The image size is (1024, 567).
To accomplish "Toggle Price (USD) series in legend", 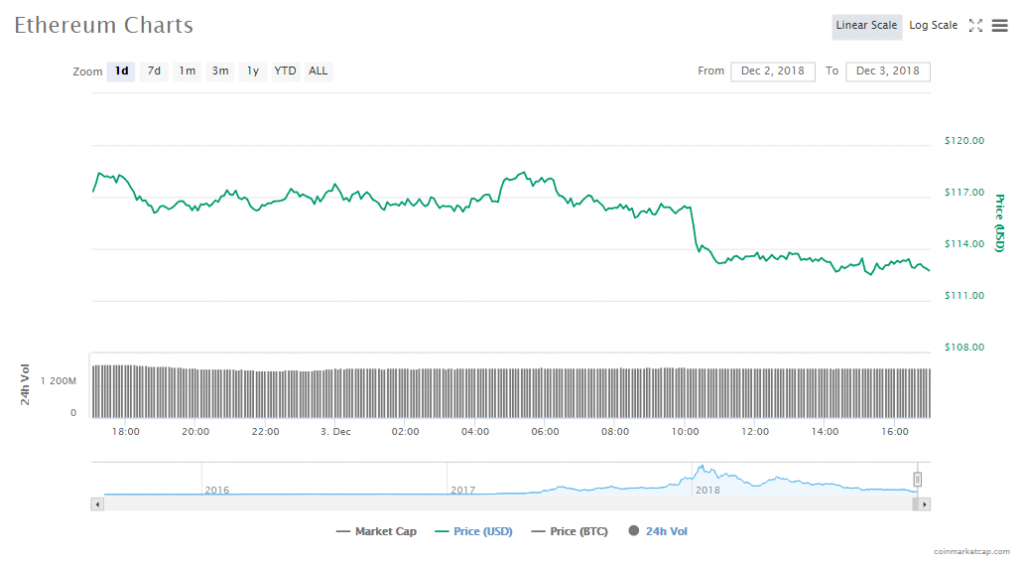I will coord(473,532).
